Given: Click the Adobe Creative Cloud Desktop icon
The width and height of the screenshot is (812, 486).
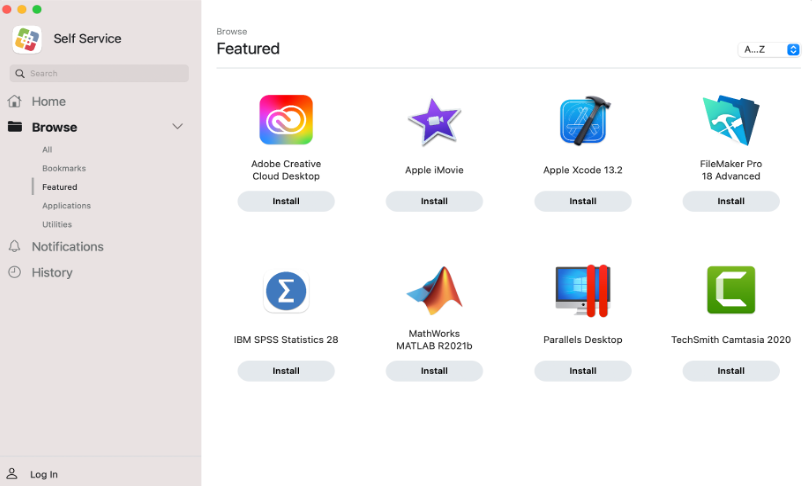Looking at the screenshot, I should 285,120.
